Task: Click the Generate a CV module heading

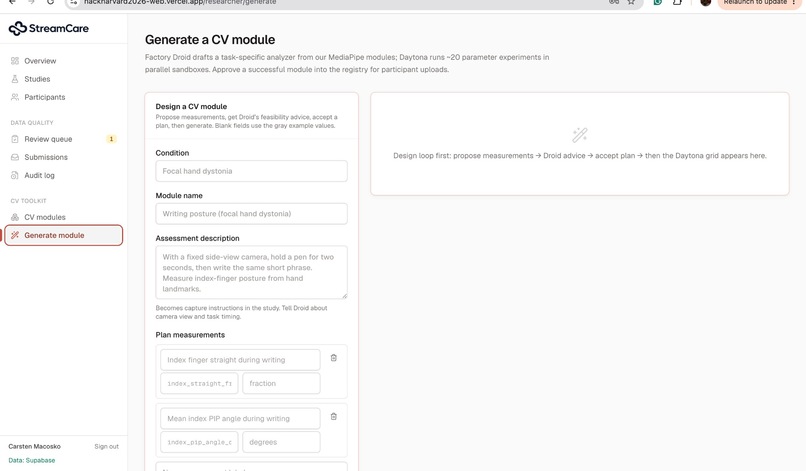Action: (210, 40)
